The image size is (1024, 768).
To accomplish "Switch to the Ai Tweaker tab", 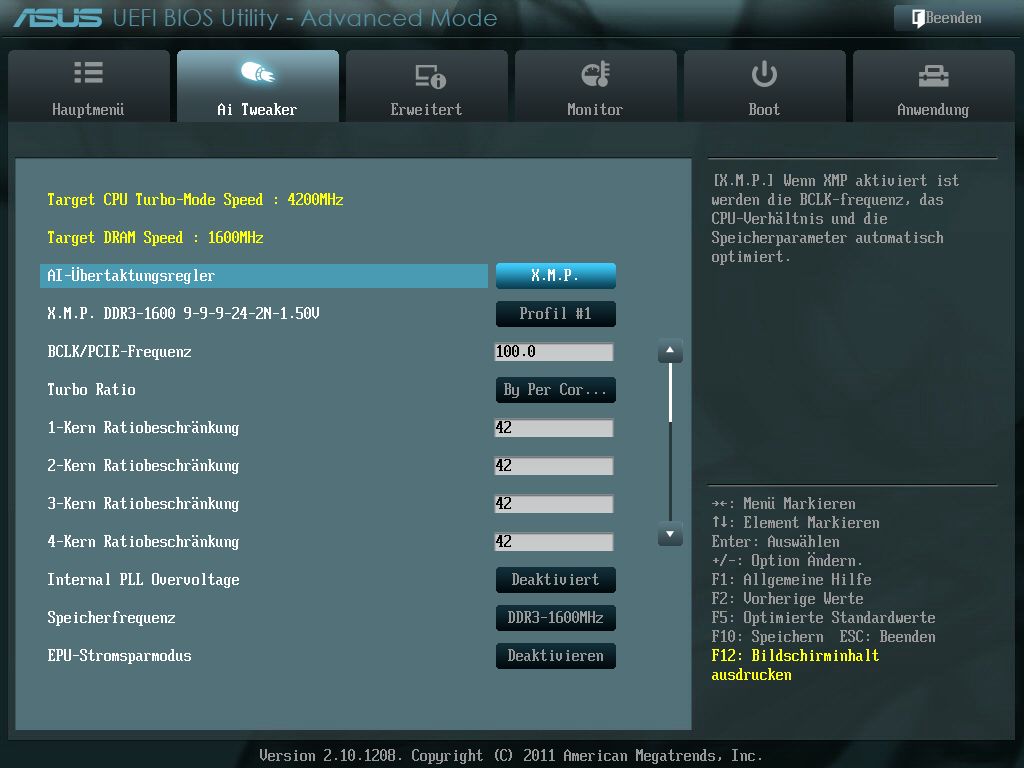I will click(x=258, y=86).
